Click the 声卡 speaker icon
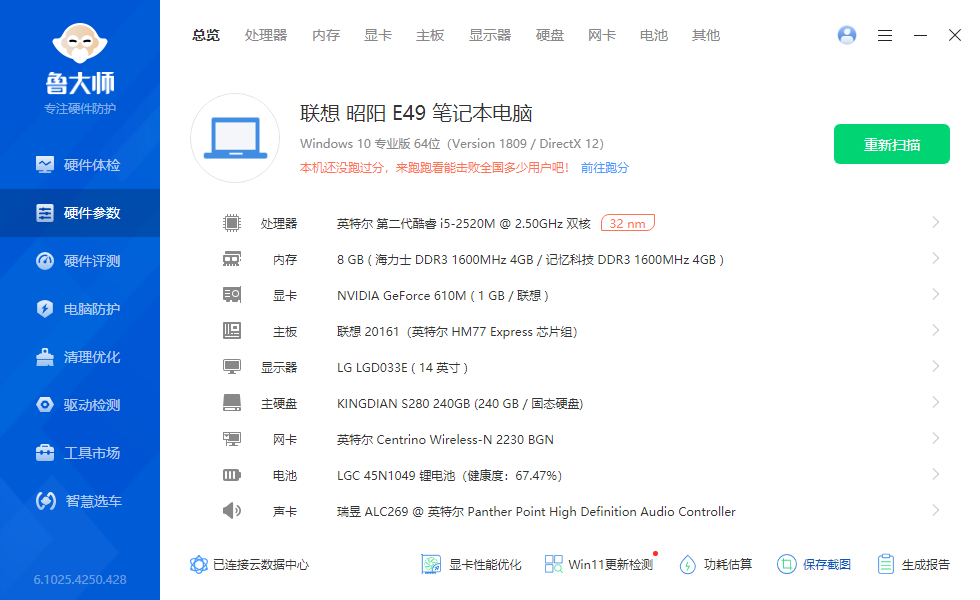Viewport: 980px width, 600px height. [232, 511]
